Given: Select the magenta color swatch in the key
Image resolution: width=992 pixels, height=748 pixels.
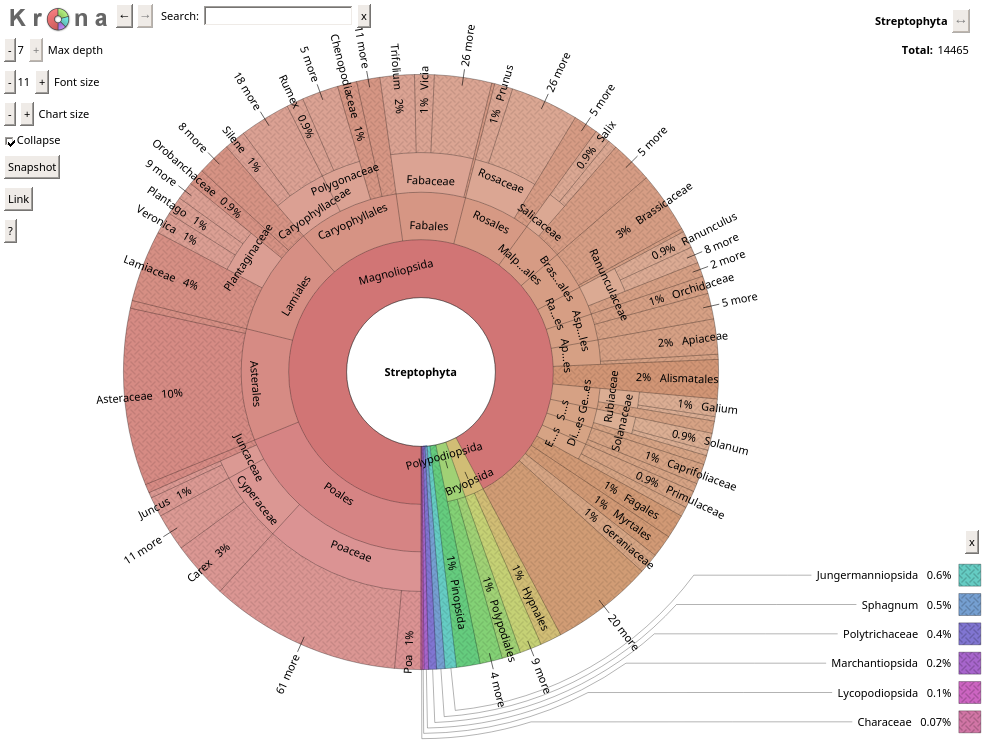Looking at the screenshot, I should [x=969, y=692].
